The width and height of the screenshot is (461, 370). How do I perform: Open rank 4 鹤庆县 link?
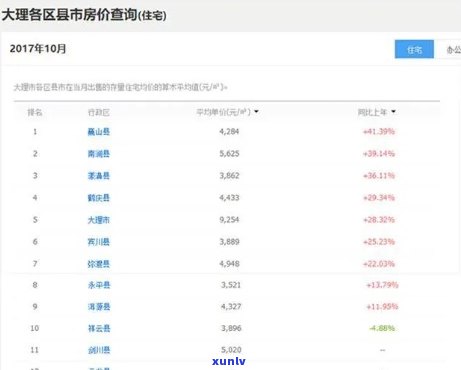pos(99,198)
